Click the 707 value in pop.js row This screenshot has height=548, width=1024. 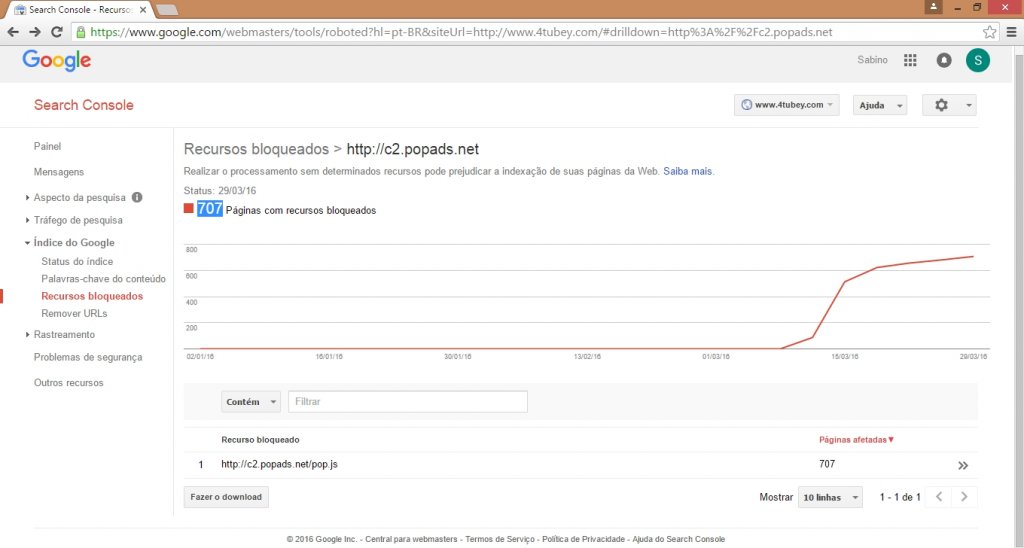coord(827,464)
